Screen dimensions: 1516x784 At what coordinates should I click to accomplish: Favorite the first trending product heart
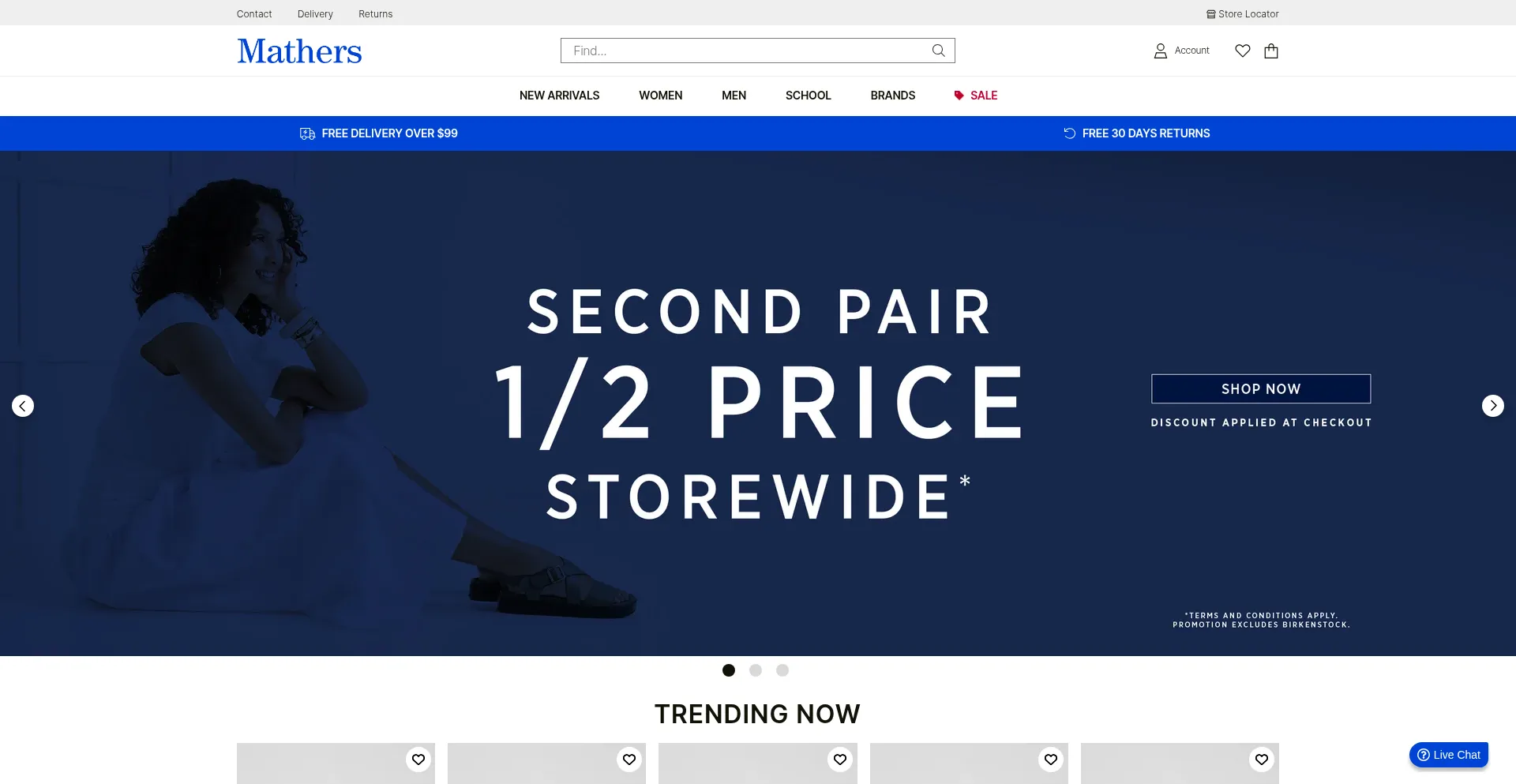click(418, 760)
